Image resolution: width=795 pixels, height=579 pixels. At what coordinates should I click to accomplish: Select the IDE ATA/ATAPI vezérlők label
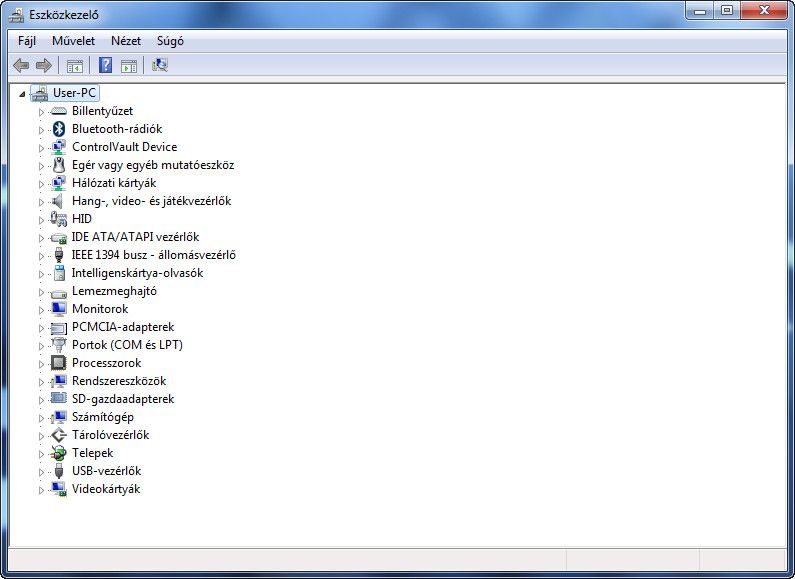(x=135, y=237)
